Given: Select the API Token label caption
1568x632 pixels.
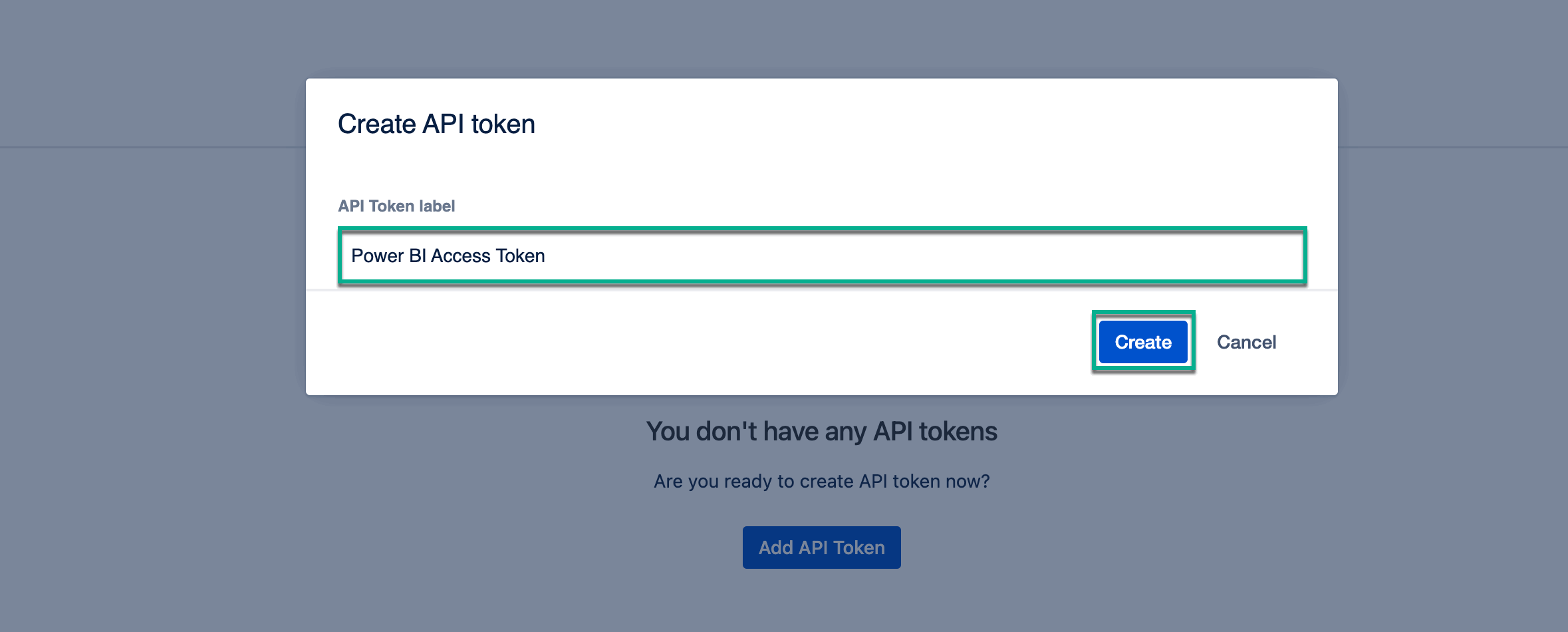Looking at the screenshot, I should pyautogui.click(x=396, y=206).
